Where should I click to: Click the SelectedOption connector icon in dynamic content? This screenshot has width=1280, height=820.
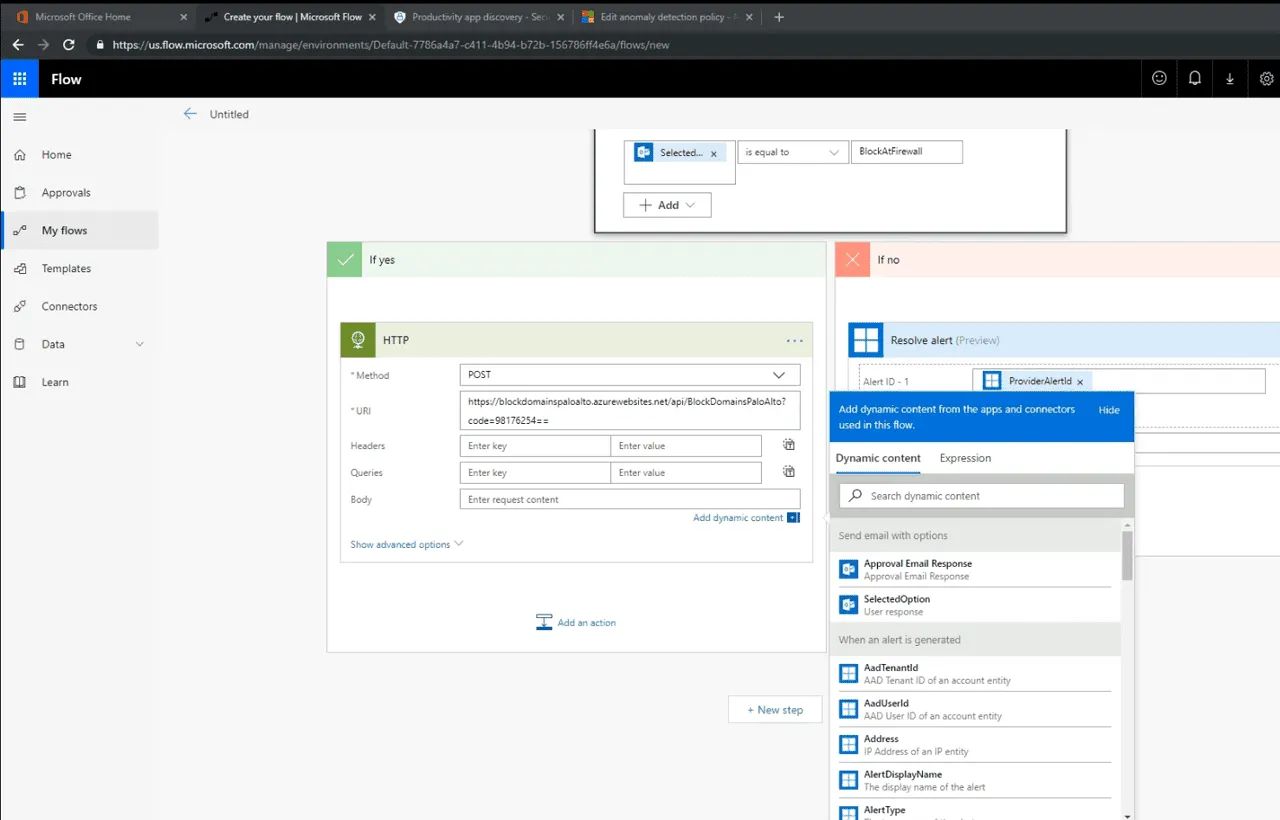(848, 604)
